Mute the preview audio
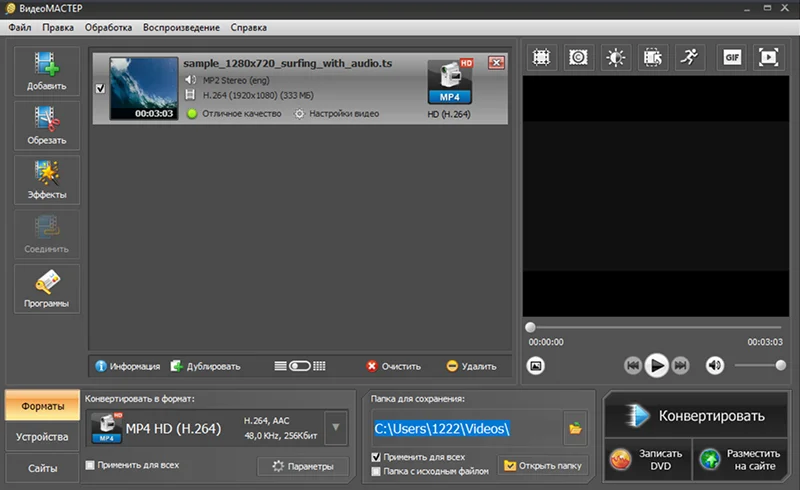 click(715, 365)
